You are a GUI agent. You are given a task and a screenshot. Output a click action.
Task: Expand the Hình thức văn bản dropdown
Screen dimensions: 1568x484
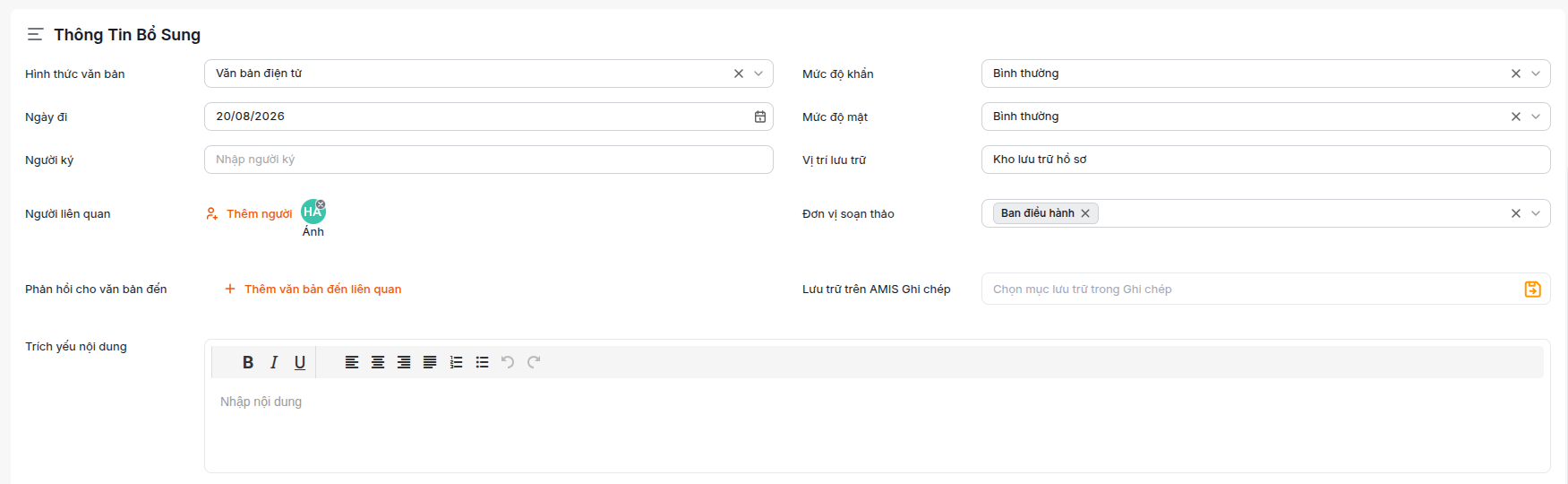[758, 73]
